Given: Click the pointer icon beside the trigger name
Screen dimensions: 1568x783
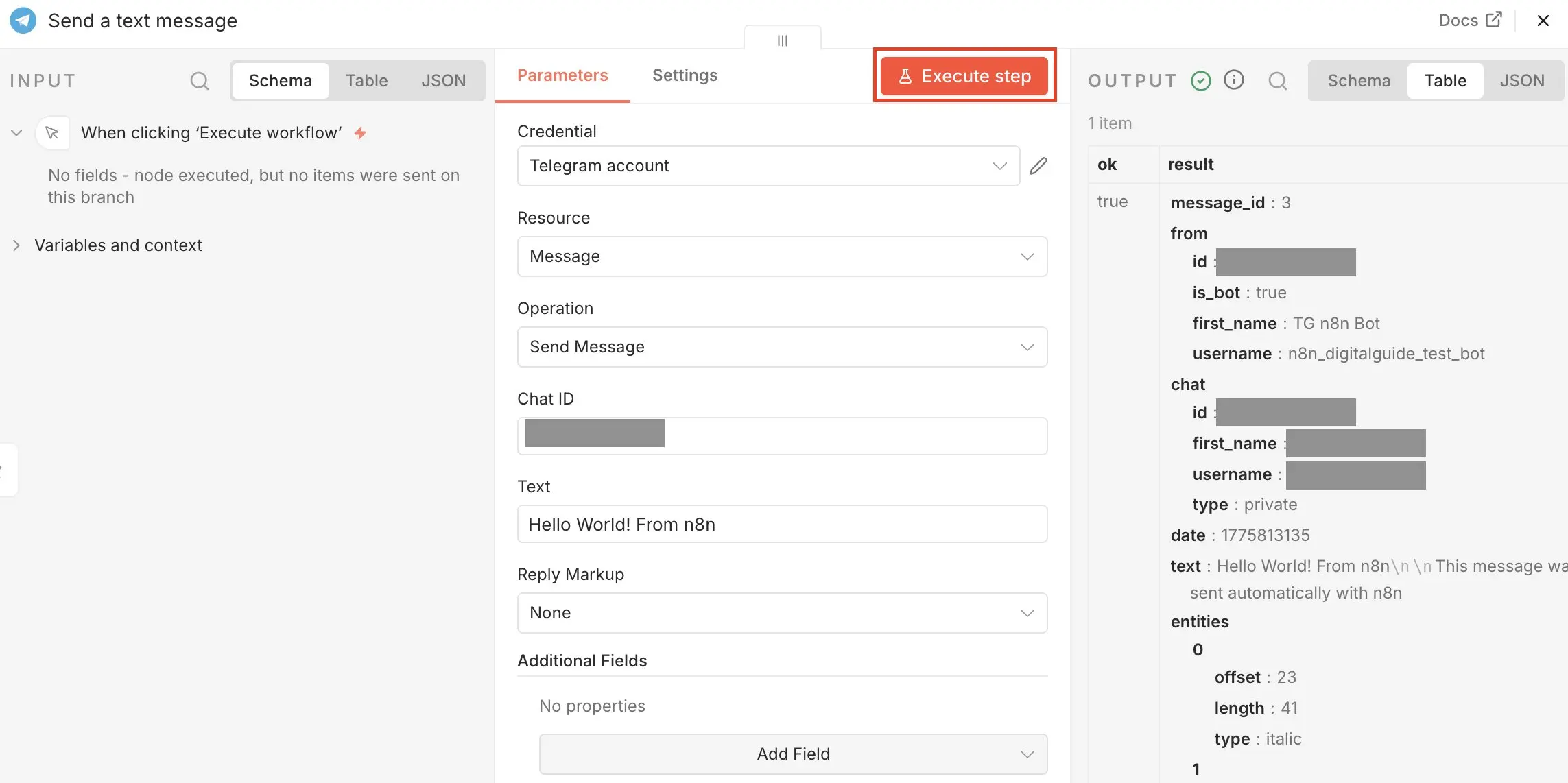Looking at the screenshot, I should [53, 132].
